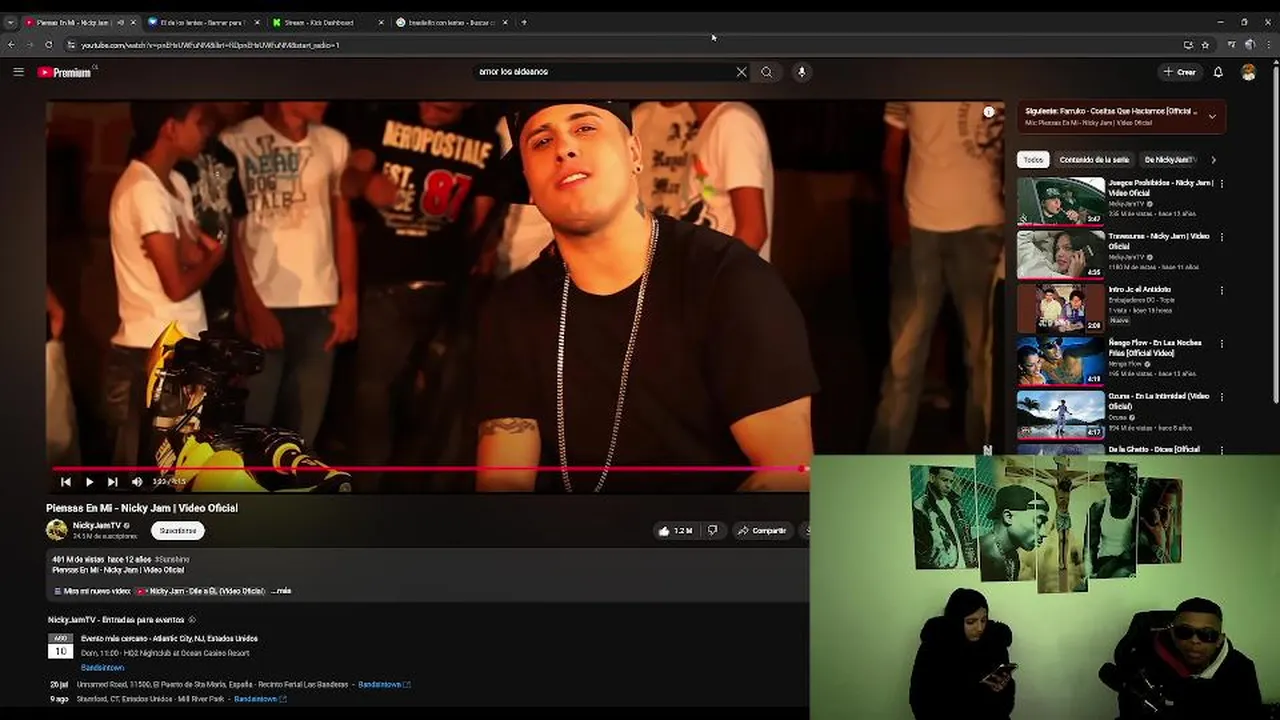Show video info card icon
The image size is (1280, 720).
989,112
